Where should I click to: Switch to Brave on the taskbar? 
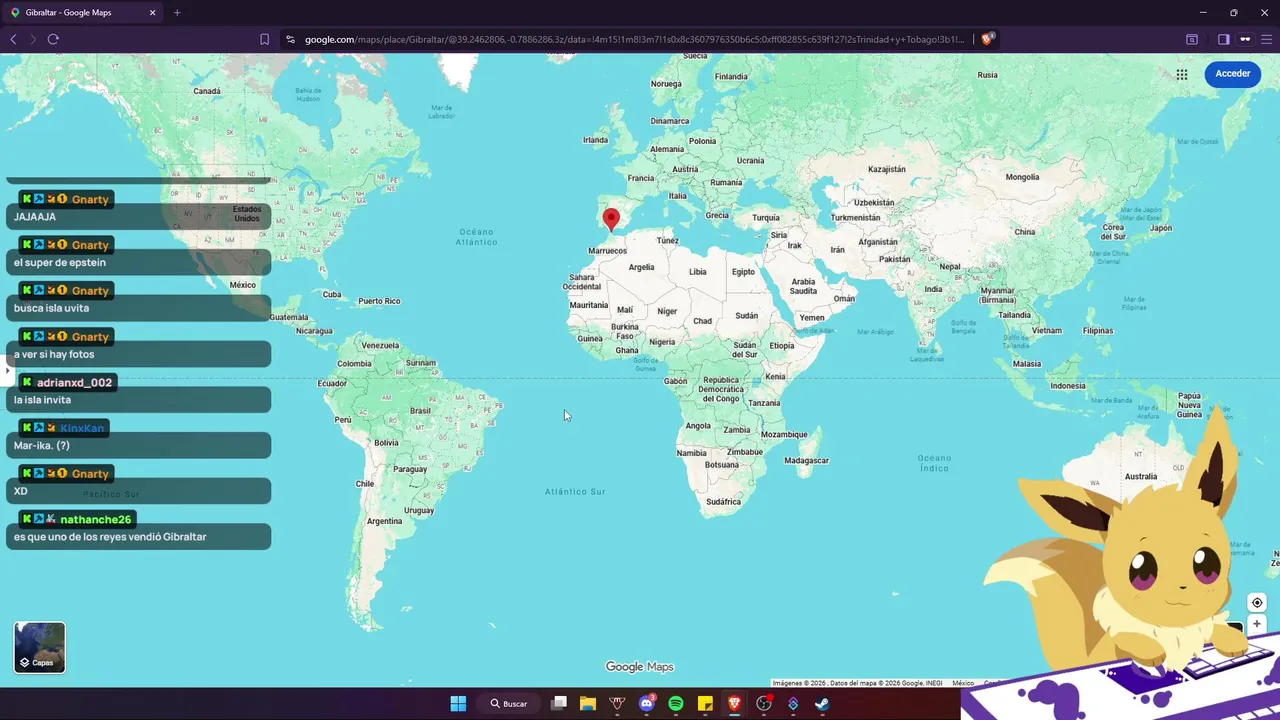click(735, 703)
